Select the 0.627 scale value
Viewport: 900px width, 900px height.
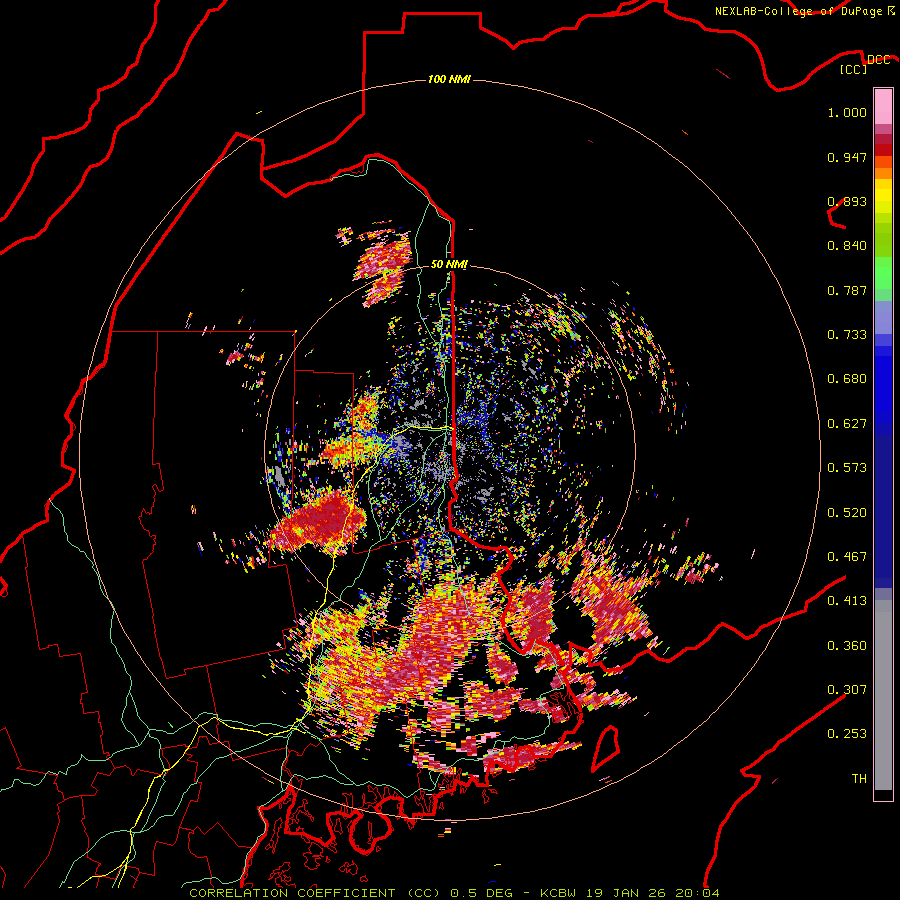pos(847,424)
